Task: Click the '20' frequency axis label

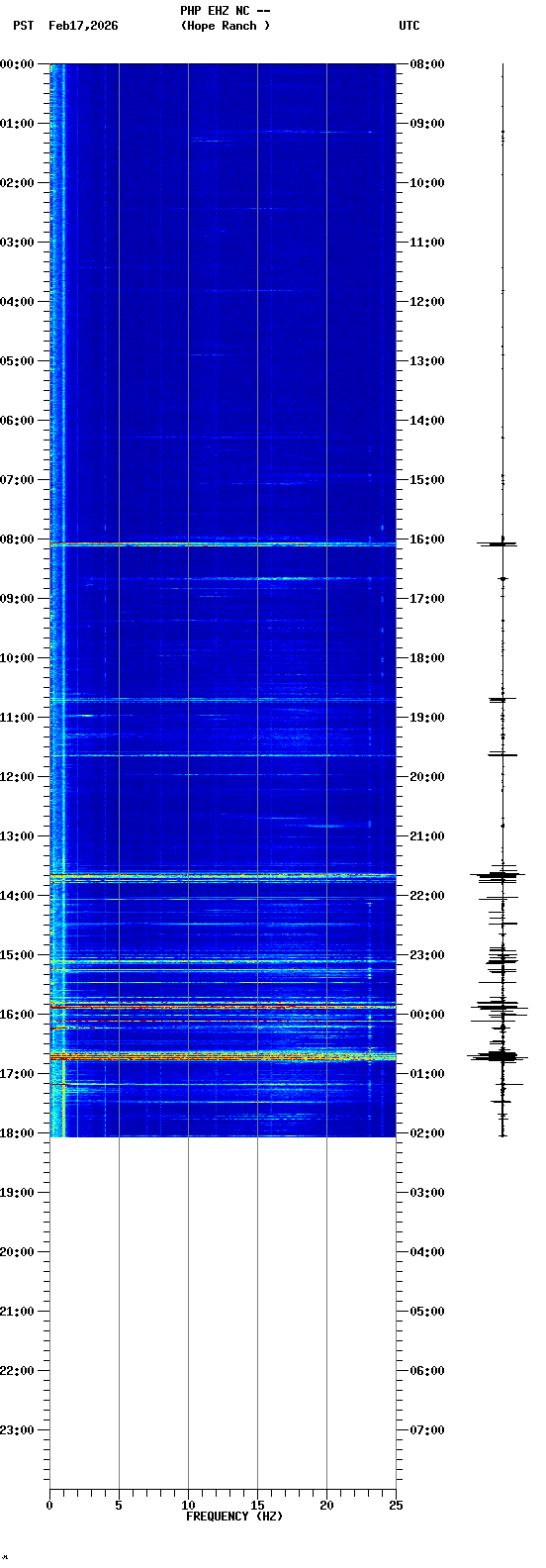Action: point(326,1506)
